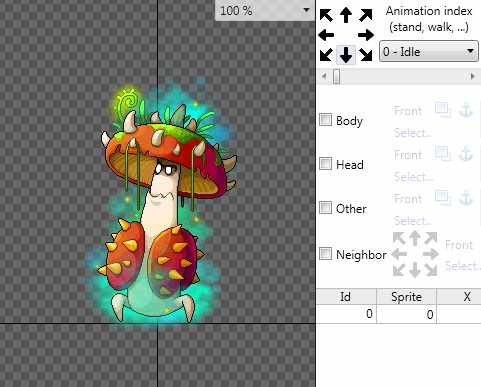Select the up direction arrow

coord(346,15)
